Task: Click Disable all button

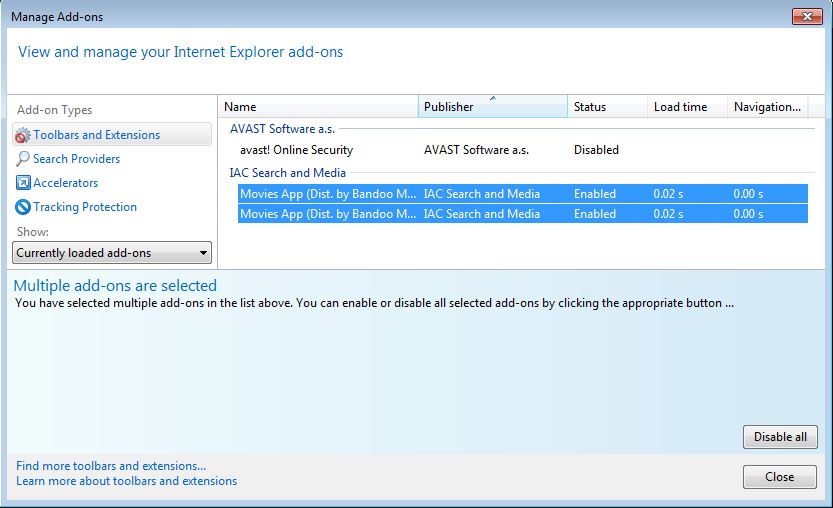Action: click(780, 437)
